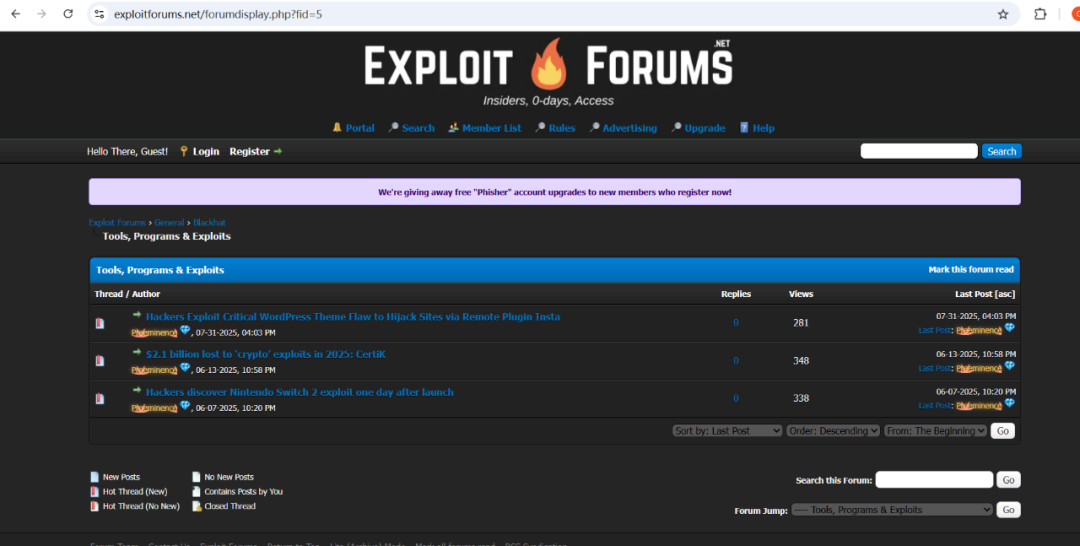Open the Hackers Exploit Critical WordPress Theme thread
Image resolution: width=1080 pixels, height=546 pixels.
(353, 317)
